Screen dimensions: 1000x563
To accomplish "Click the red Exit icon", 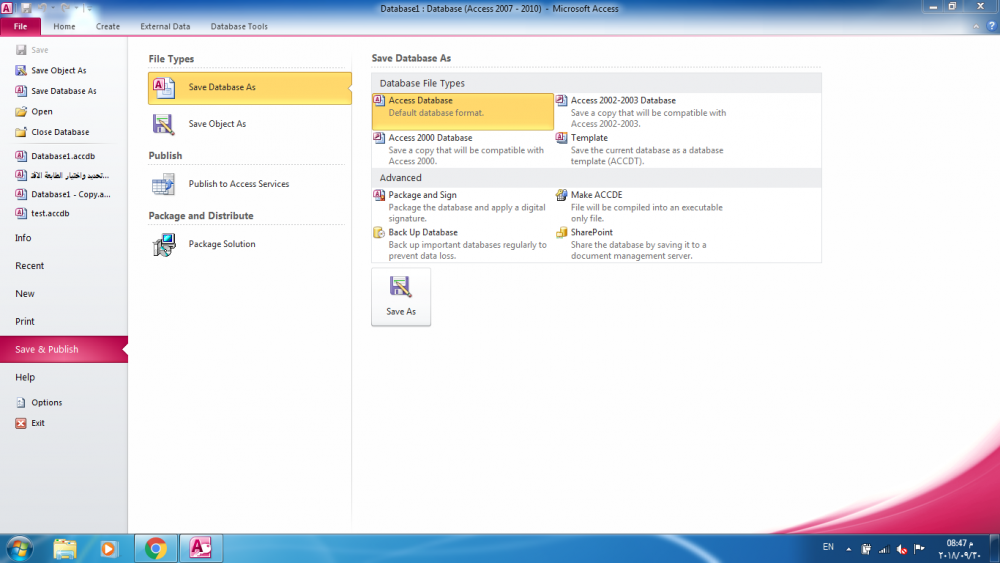I will (x=21, y=423).
